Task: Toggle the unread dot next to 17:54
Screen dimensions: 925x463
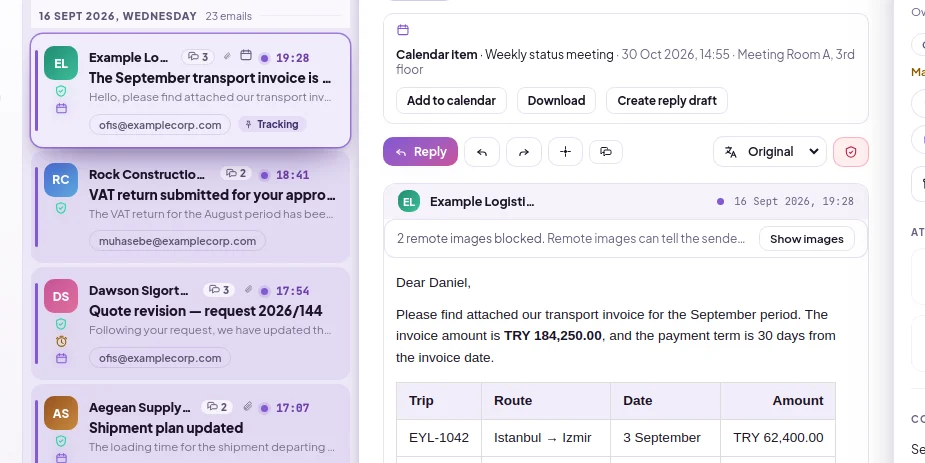Action: 264,291
